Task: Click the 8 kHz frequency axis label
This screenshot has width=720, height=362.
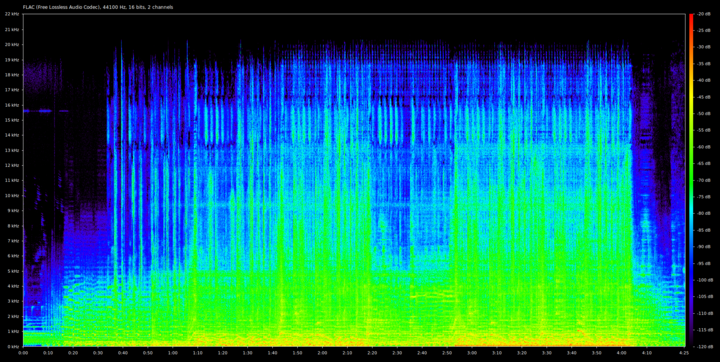Action: tap(12, 226)
